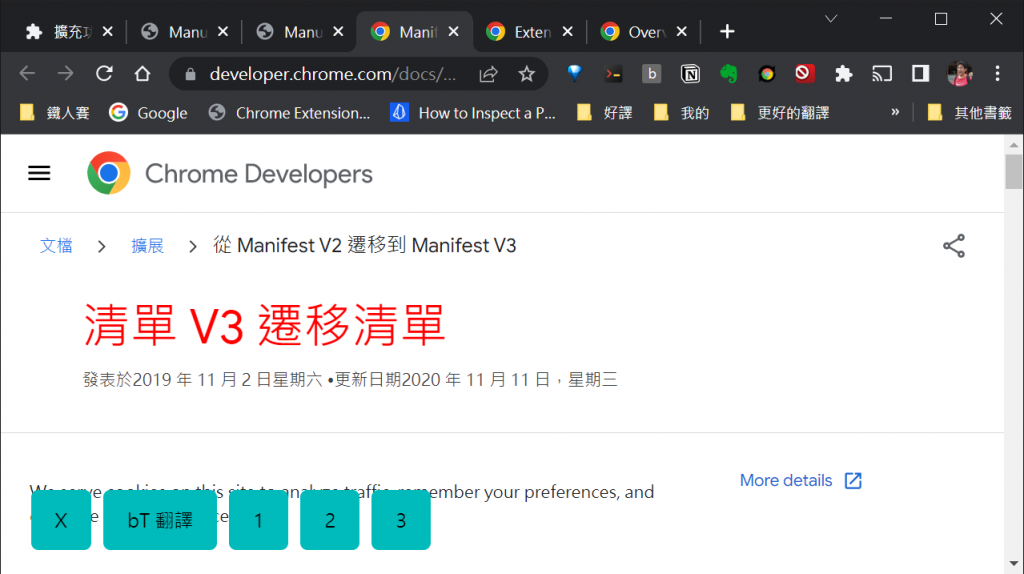Click the page vertical scrollbar thumb
This screenshot has height=574, width=1024.
pyautogui.click(x=1014, y=171)
